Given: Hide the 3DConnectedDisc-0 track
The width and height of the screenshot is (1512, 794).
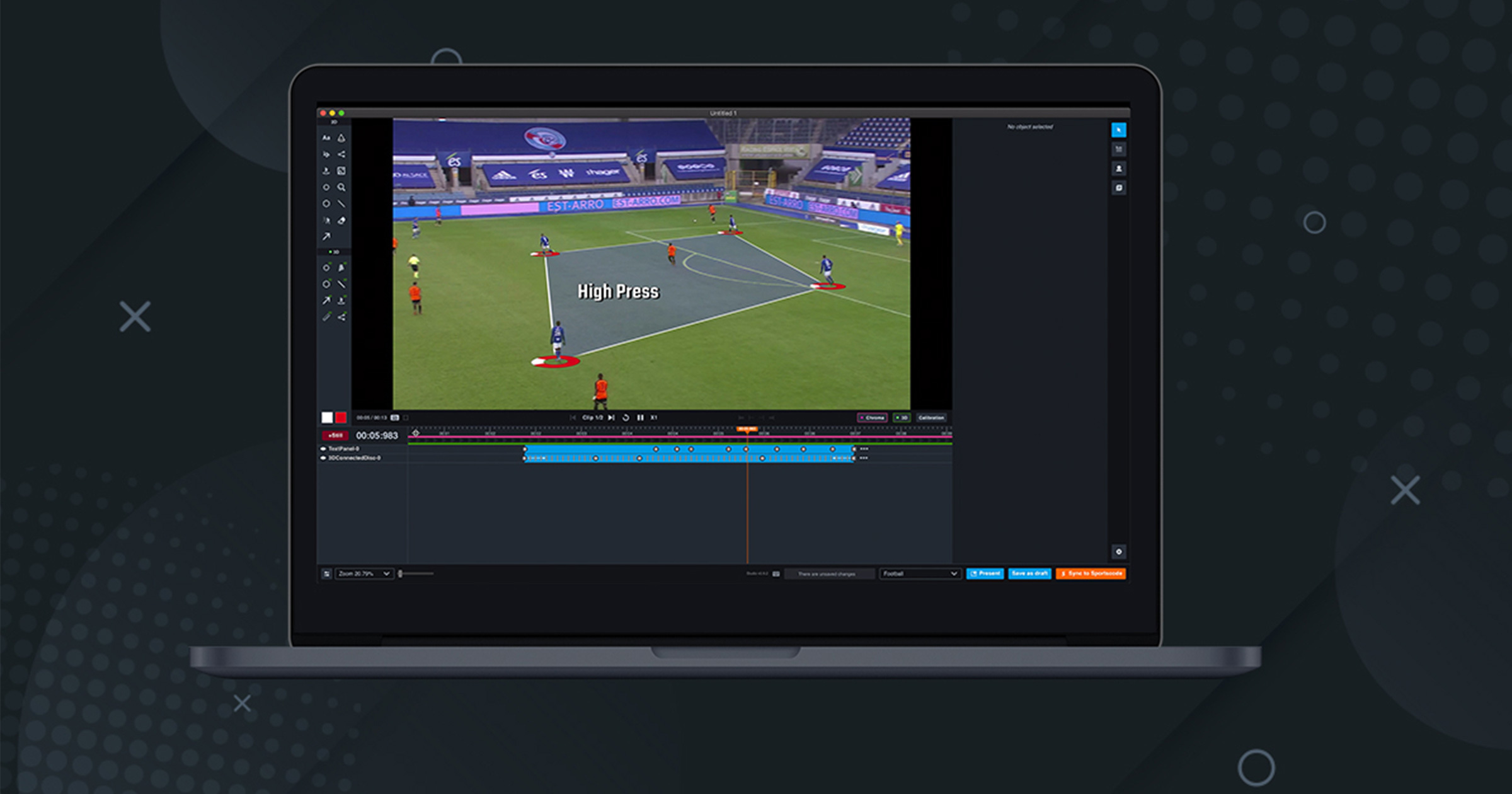Looking at the screenshot, I should [x=324, y=458].
